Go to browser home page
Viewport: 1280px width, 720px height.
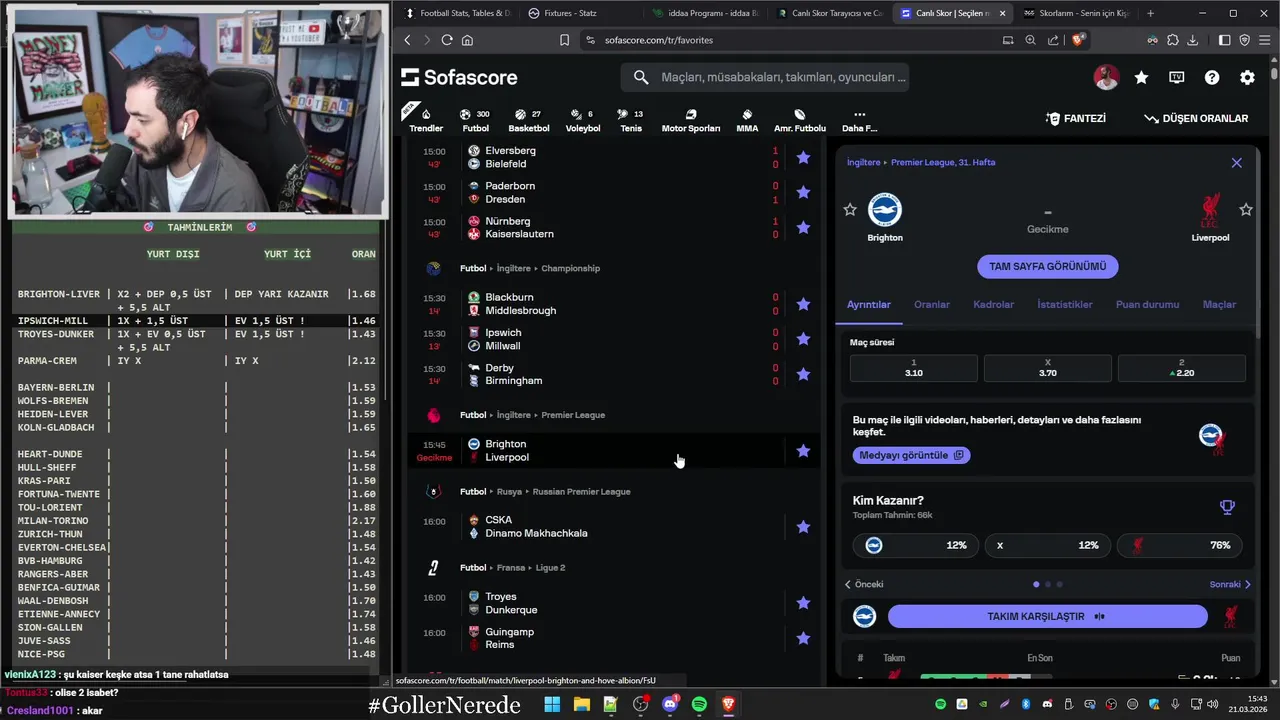pos(467,40)
